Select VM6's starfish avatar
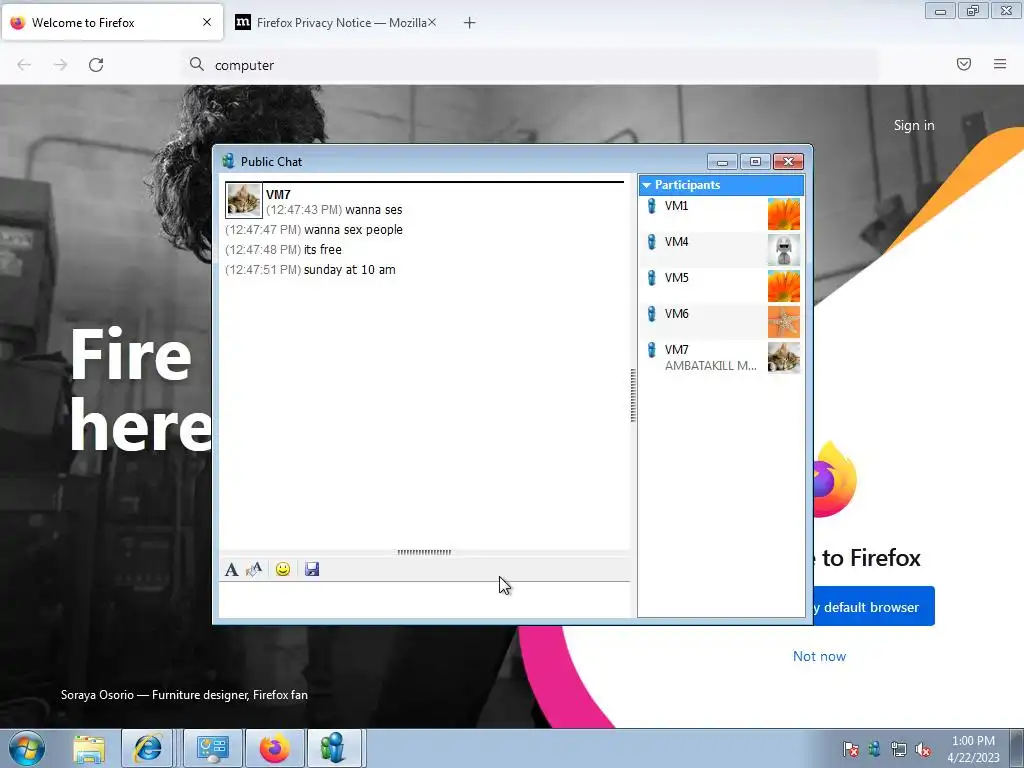Screen dimensions: 1024x768 pyautogui.click(x=784, y=322)
